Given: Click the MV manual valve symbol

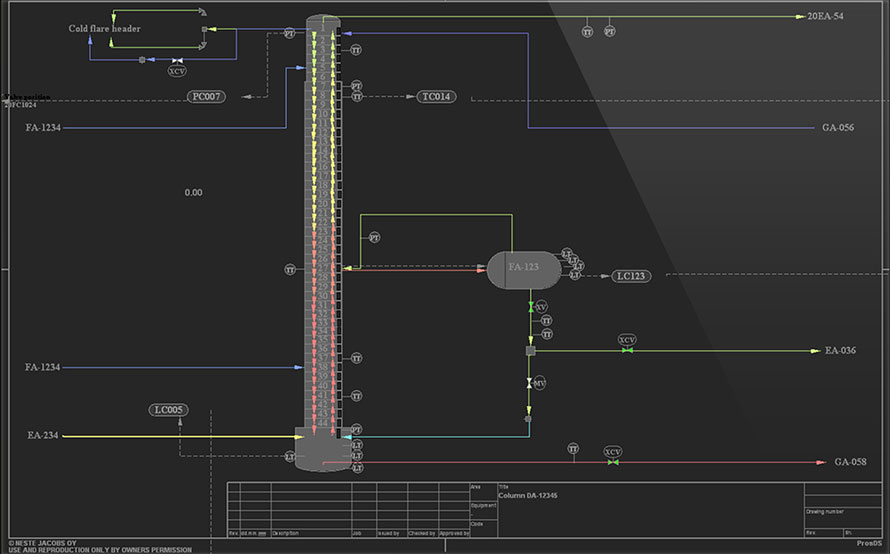Looking at the screenshot, I should 530,384.
